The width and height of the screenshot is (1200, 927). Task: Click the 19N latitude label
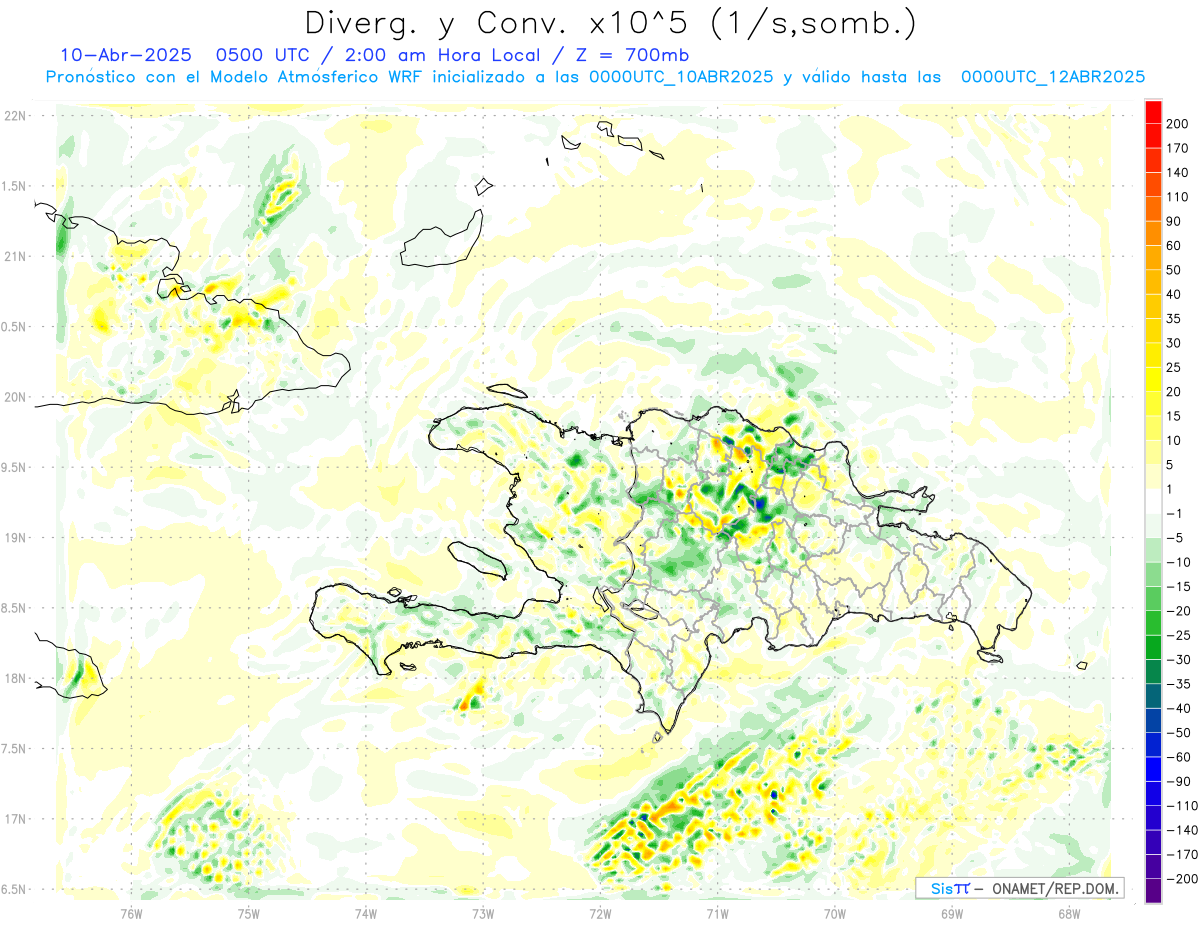coord(15,538)
